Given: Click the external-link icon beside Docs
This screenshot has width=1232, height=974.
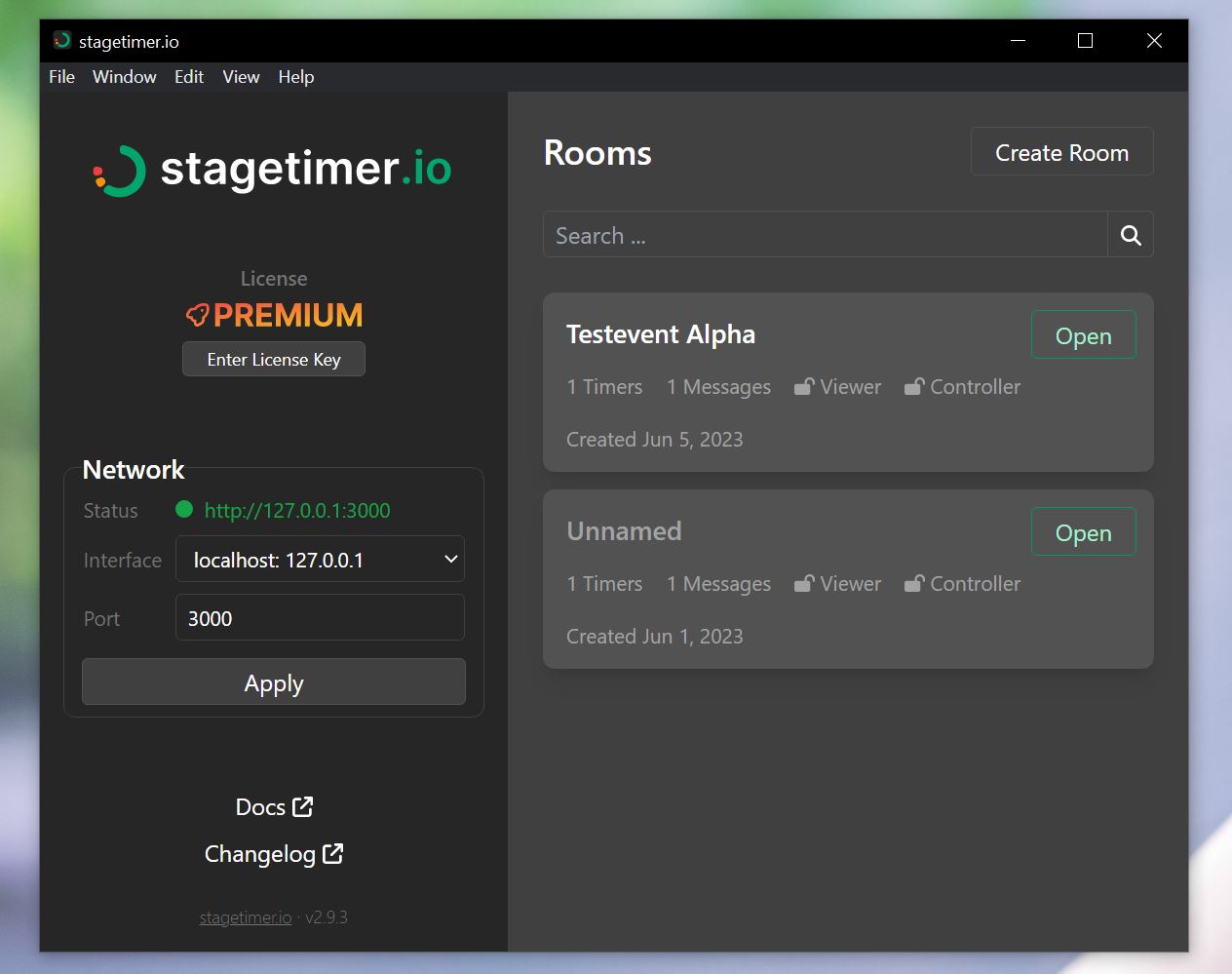Looking at the screenshot, I should (302, 806).
